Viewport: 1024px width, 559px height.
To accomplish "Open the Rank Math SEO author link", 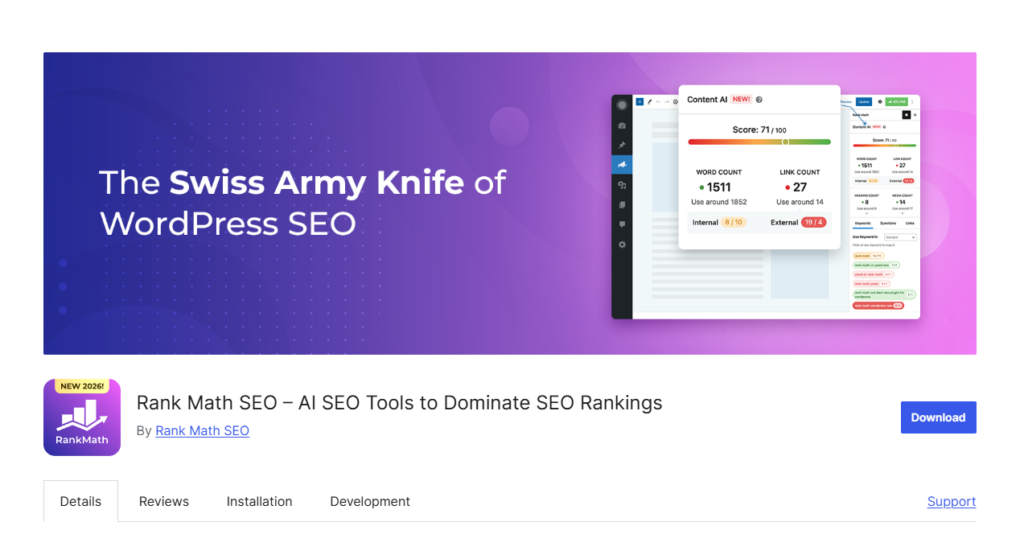I will click(202, 431).
